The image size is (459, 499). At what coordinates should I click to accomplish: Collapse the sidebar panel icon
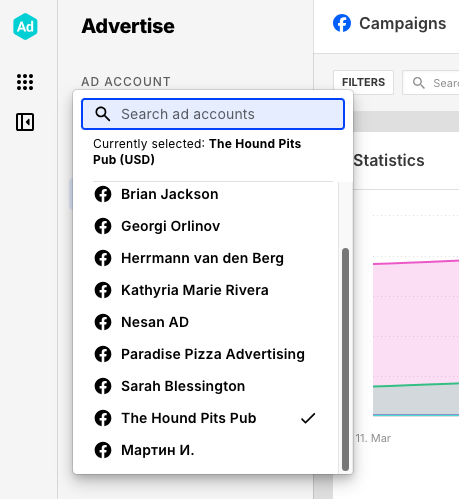[25, 122]
